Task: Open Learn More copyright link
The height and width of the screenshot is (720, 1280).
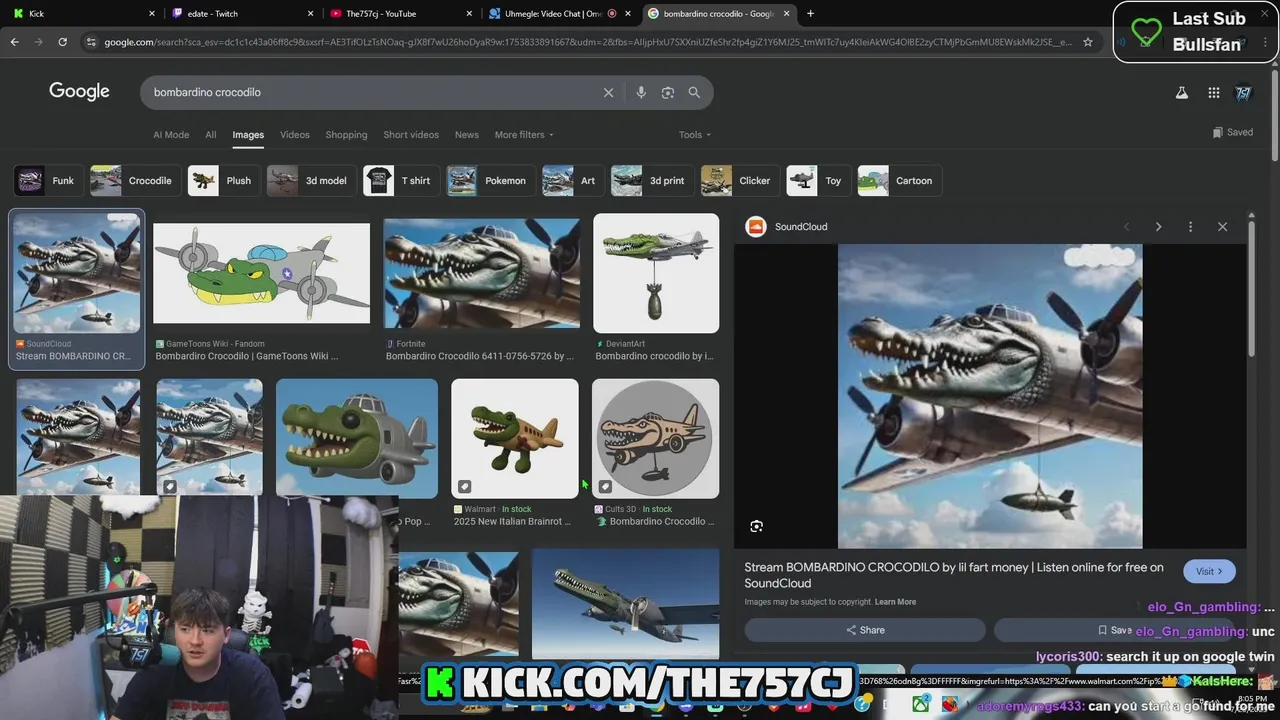Action: point(895,602)
